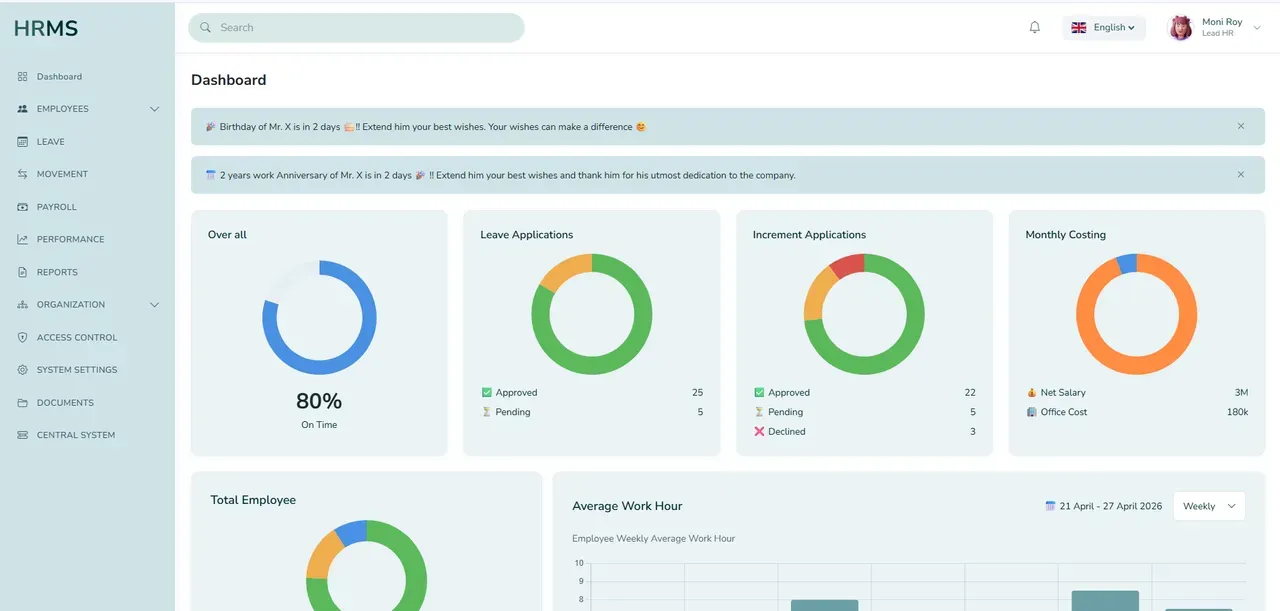Click the Documents folder icon

[x=22, y=403]
